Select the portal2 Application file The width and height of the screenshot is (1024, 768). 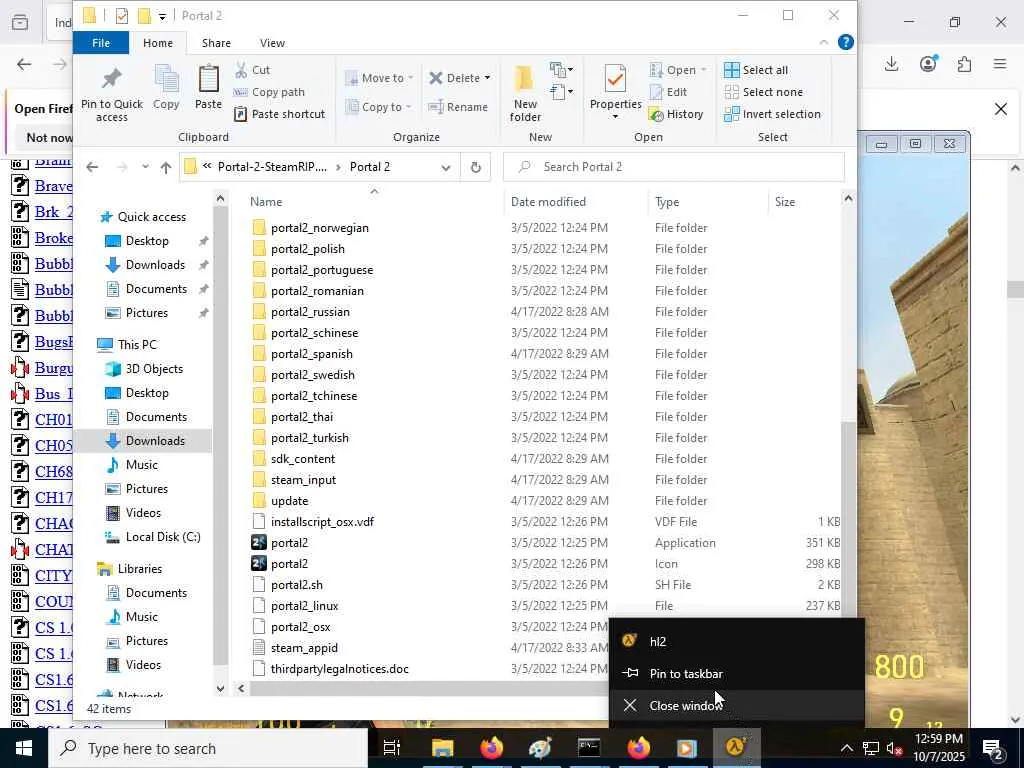tap(289, 543)
